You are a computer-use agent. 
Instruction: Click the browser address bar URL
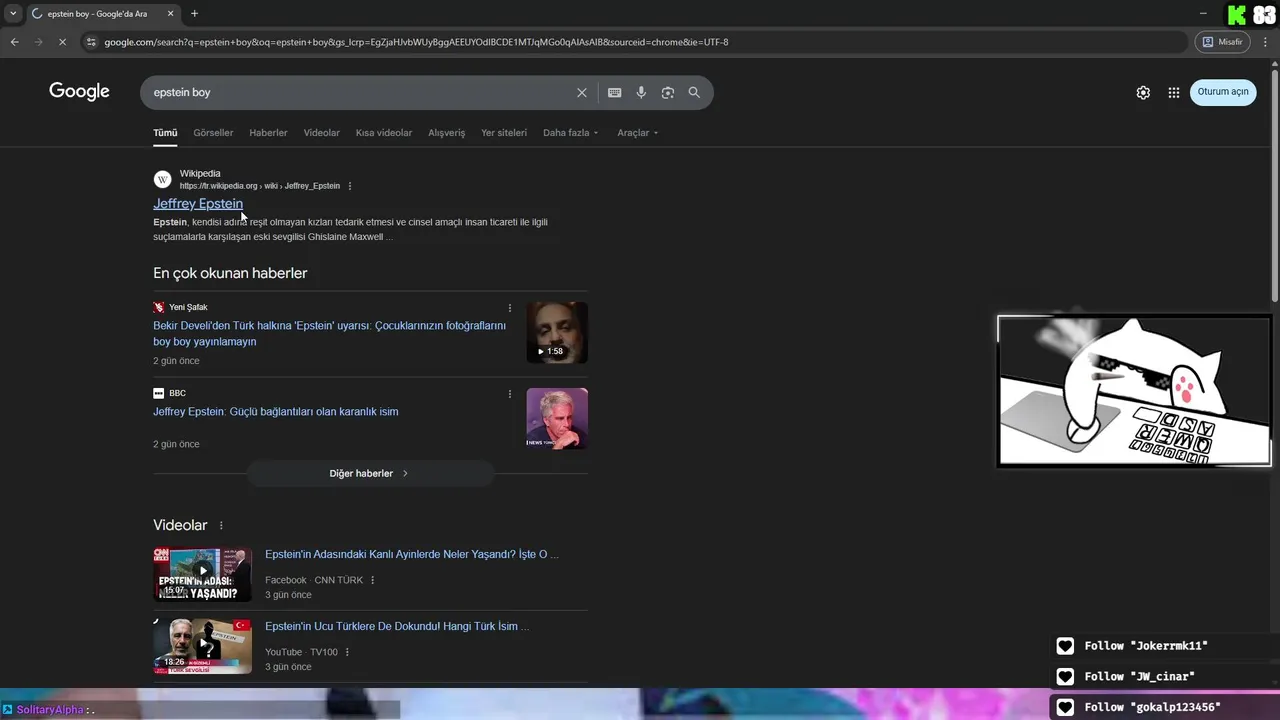[x=416, y=42]
